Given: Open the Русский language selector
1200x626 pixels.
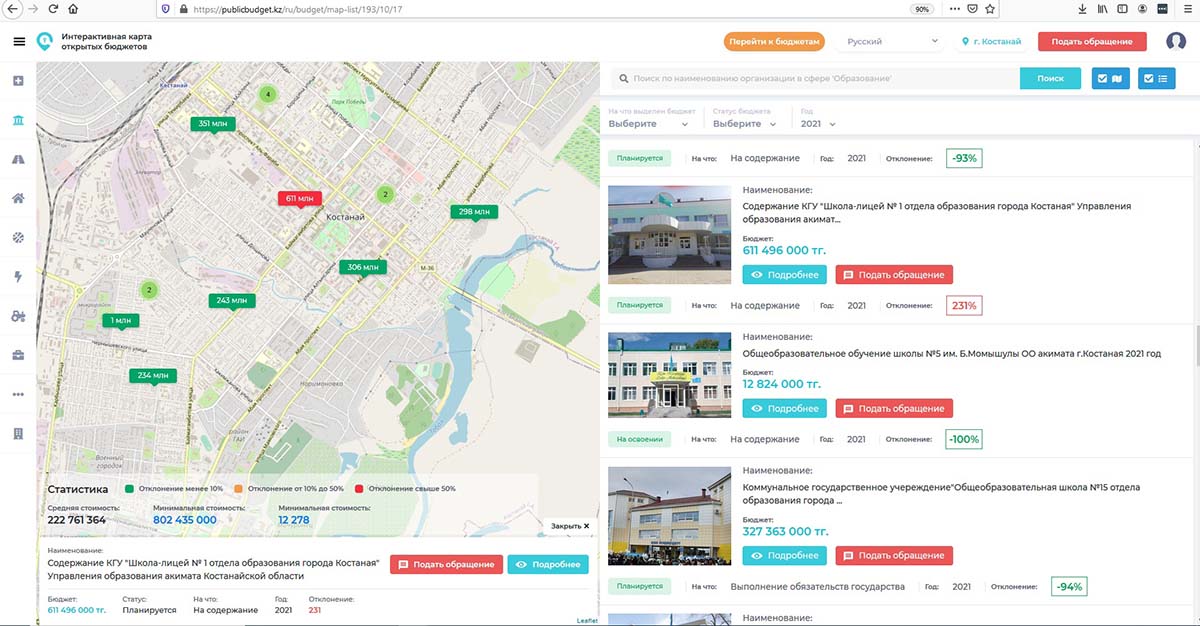Looking at the screenshot, I should (892, 42).
